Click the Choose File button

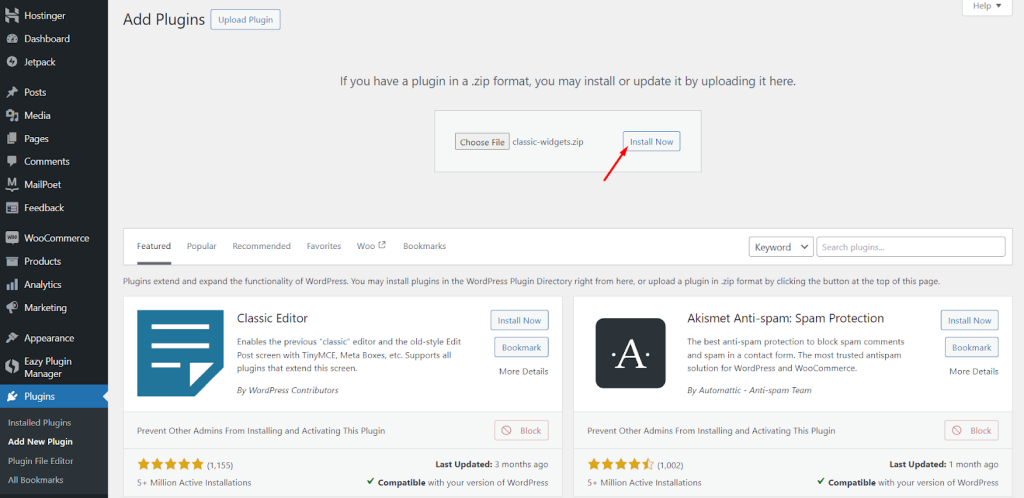(483, 142)
